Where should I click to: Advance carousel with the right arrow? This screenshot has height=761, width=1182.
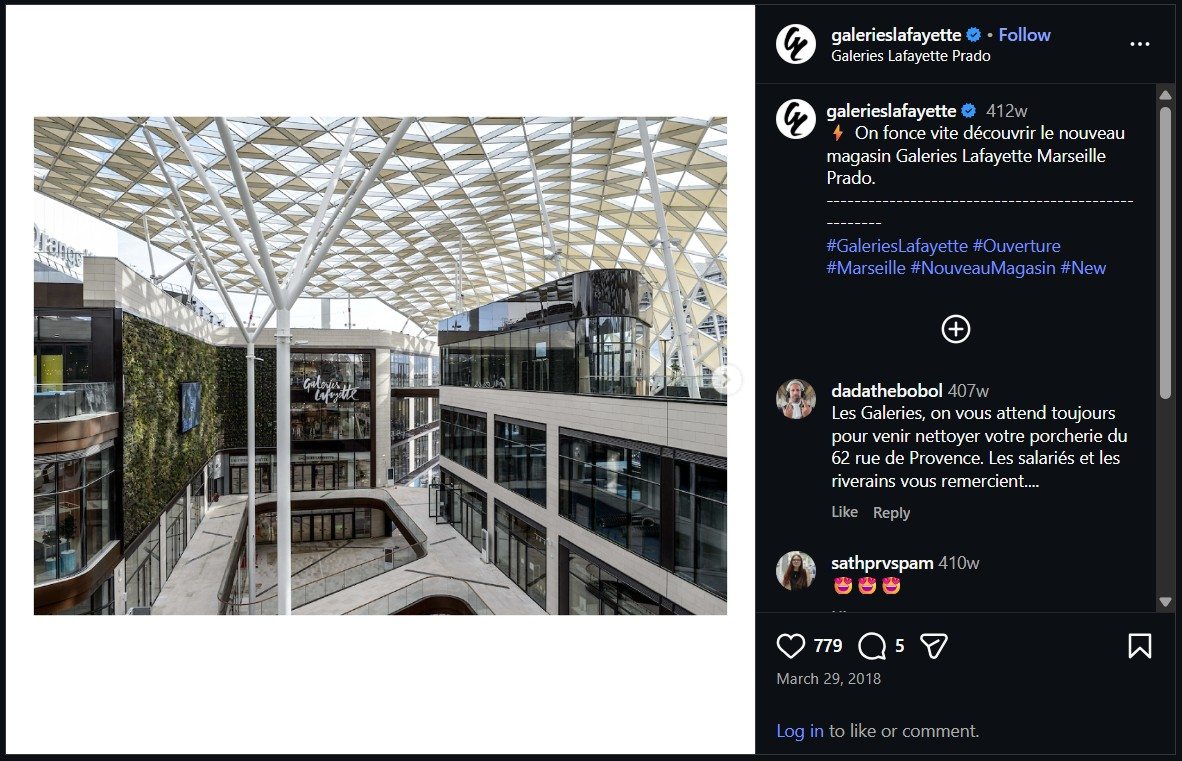(x=728, y=378)
